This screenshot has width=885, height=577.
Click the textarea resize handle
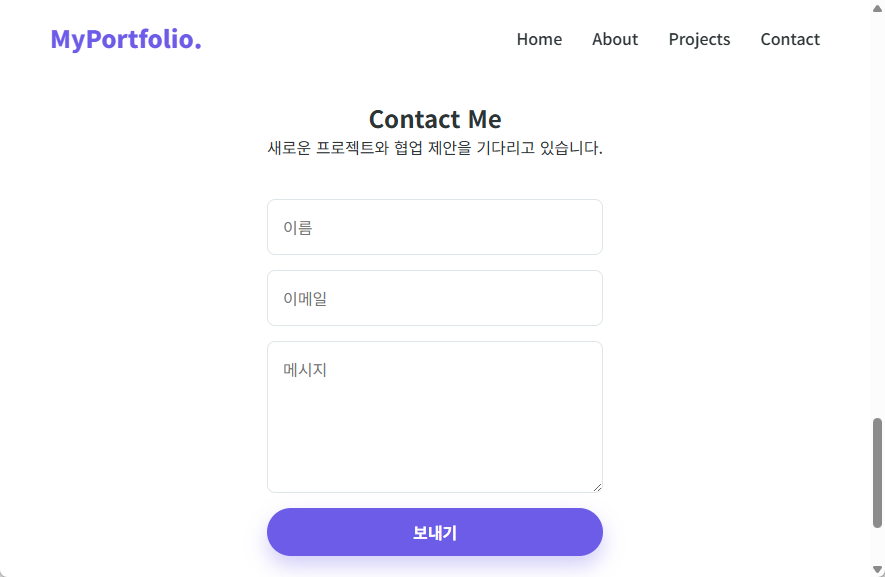597,486
